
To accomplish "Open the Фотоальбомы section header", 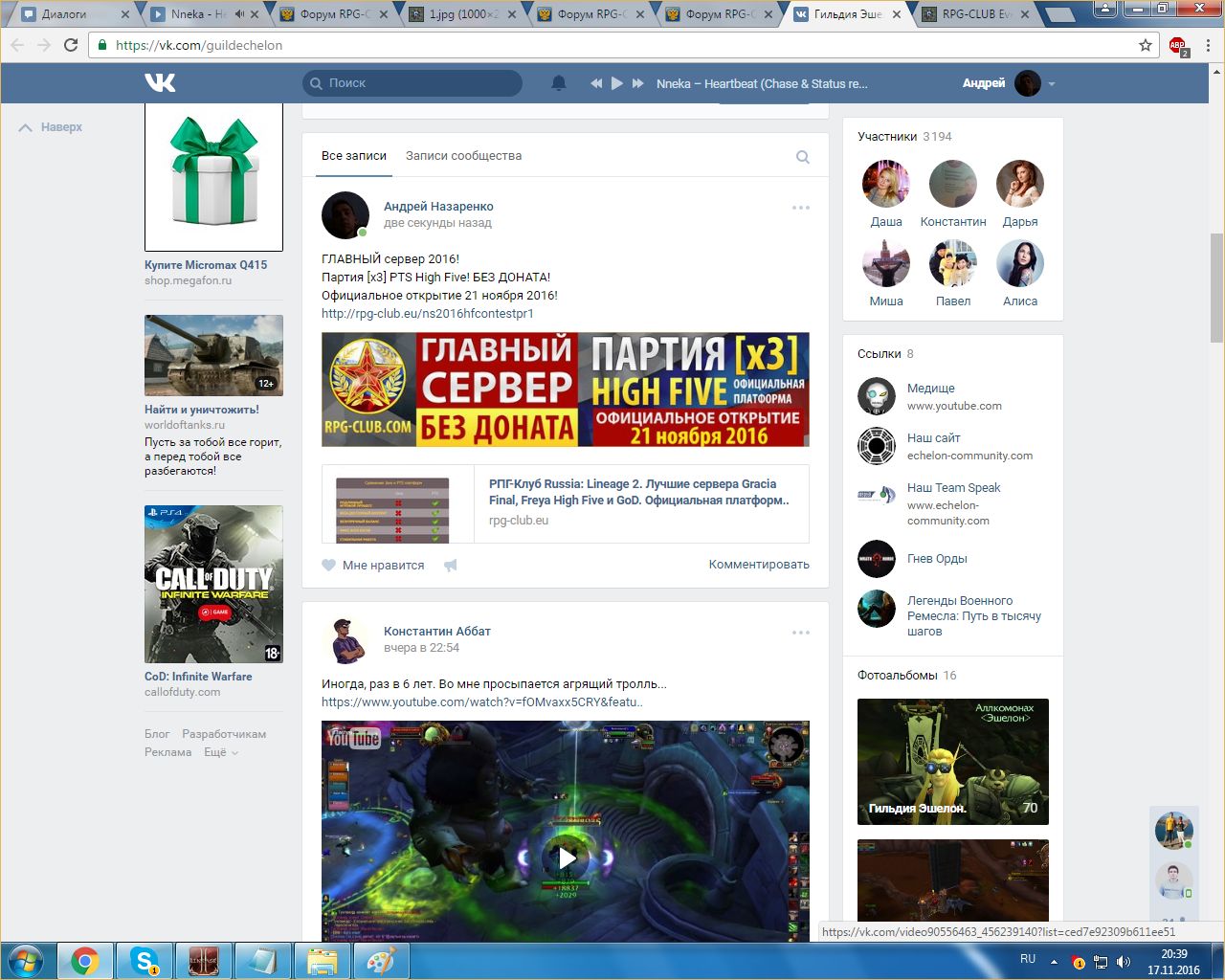I will pos(907,676).
